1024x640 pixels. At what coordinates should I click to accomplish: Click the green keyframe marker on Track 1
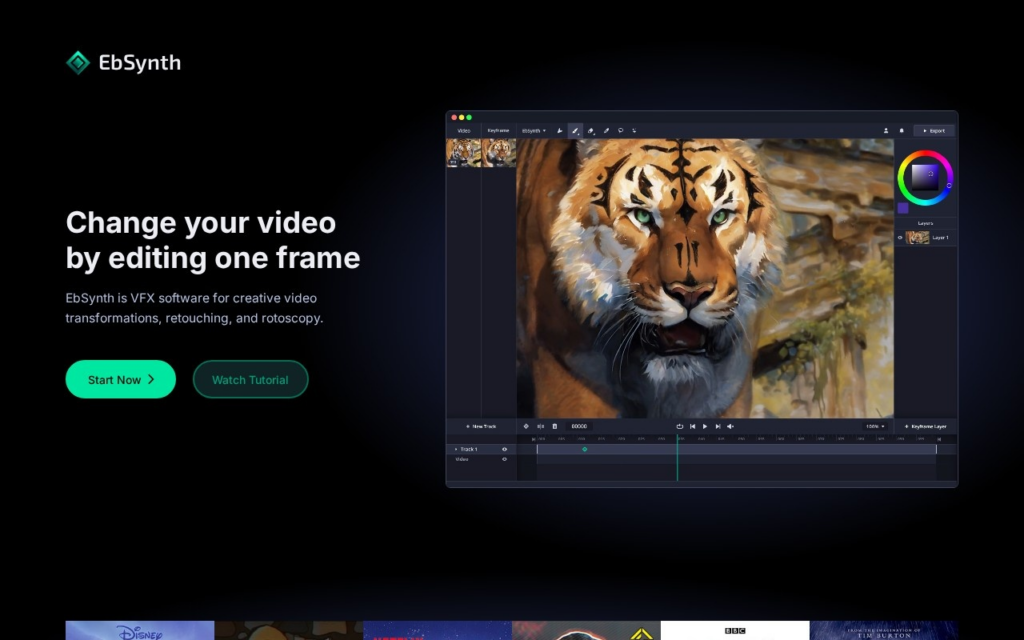[x=584, y=449]
